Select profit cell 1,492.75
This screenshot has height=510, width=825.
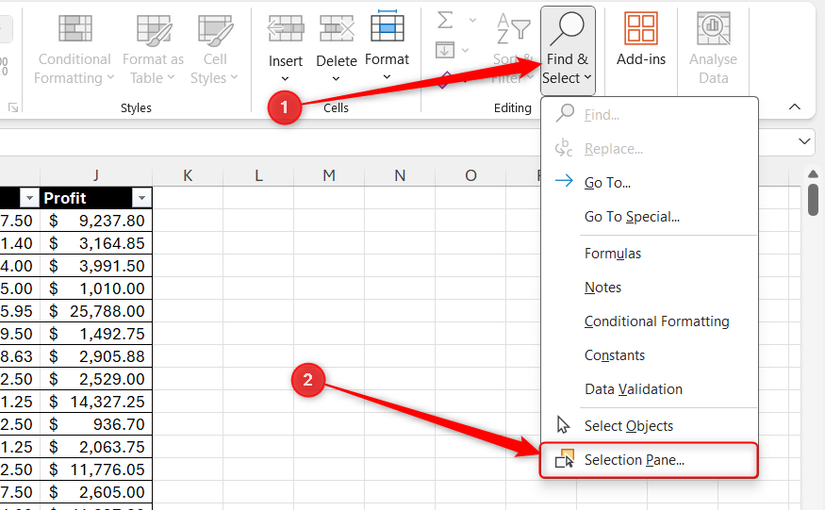pos(96,334)
